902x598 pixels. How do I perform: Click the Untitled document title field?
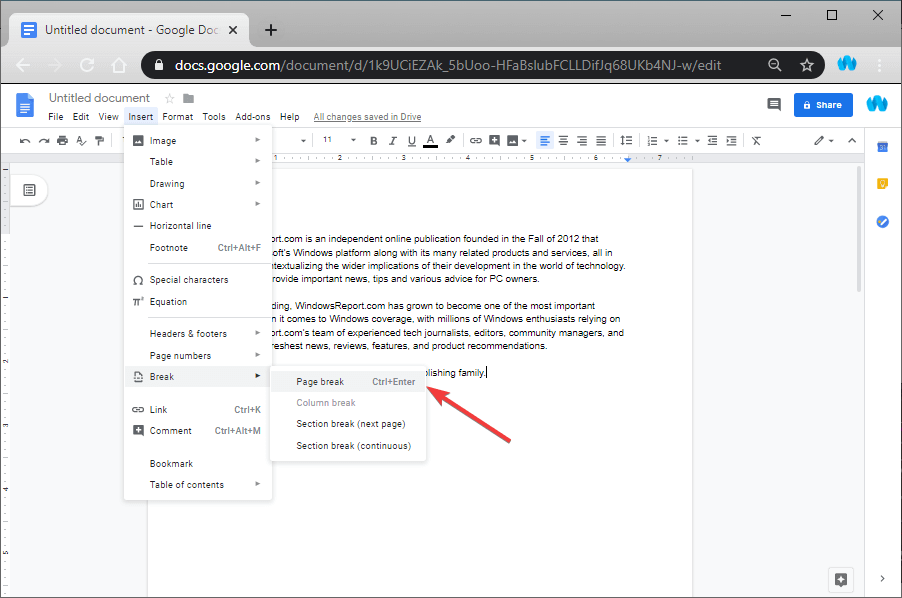click(x=99, y=98)
